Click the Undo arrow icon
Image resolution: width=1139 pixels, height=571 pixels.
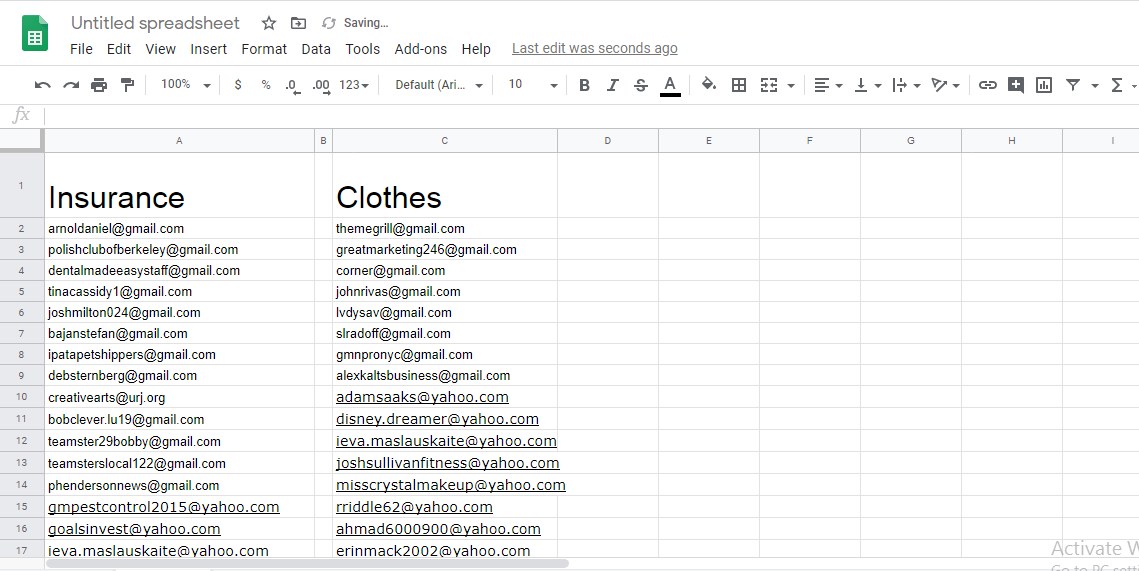click(42, 86)
